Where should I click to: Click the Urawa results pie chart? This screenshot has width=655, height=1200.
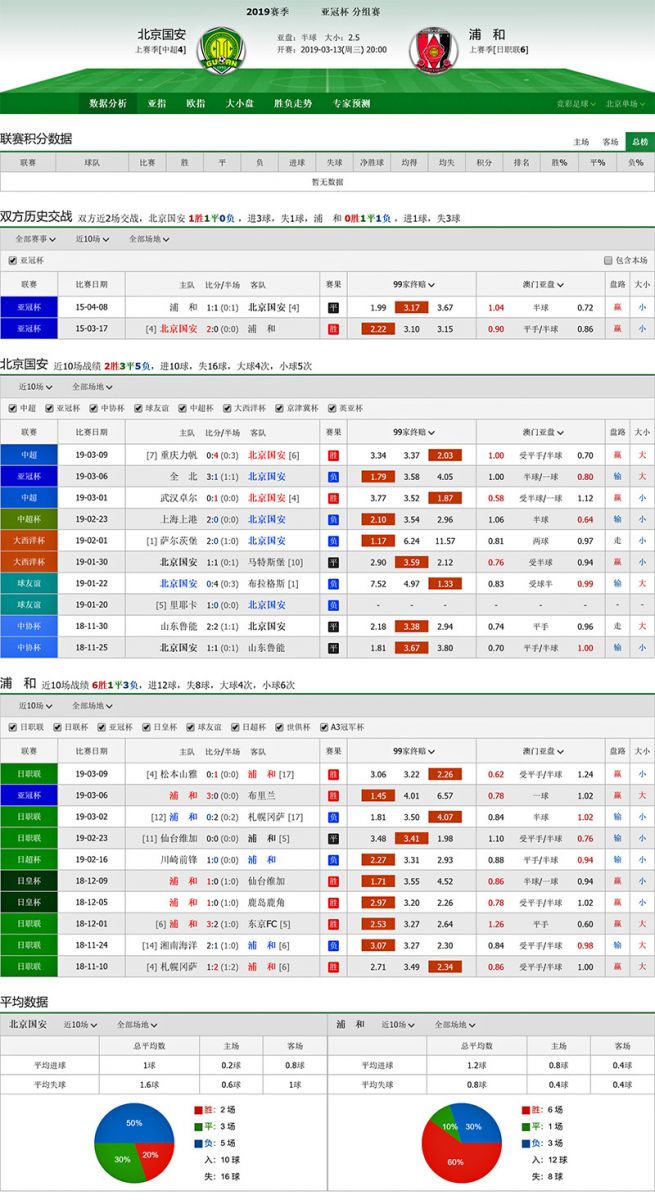click(462, 1144)
